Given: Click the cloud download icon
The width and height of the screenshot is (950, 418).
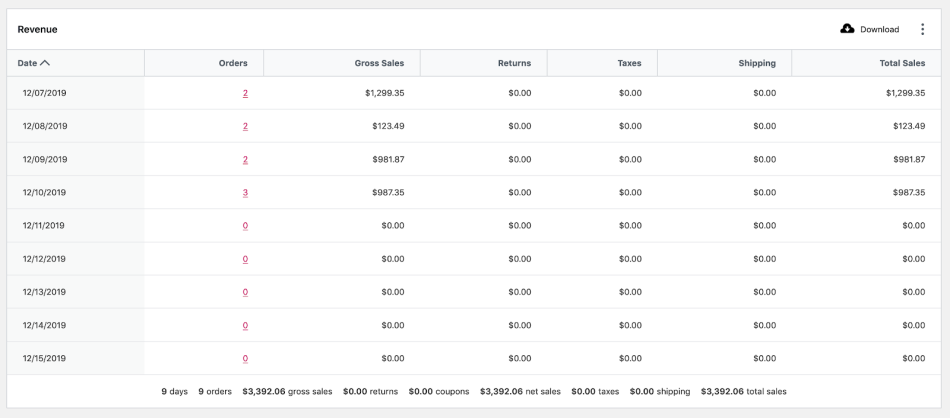Looking at the screenshot, I should (847, 29).
